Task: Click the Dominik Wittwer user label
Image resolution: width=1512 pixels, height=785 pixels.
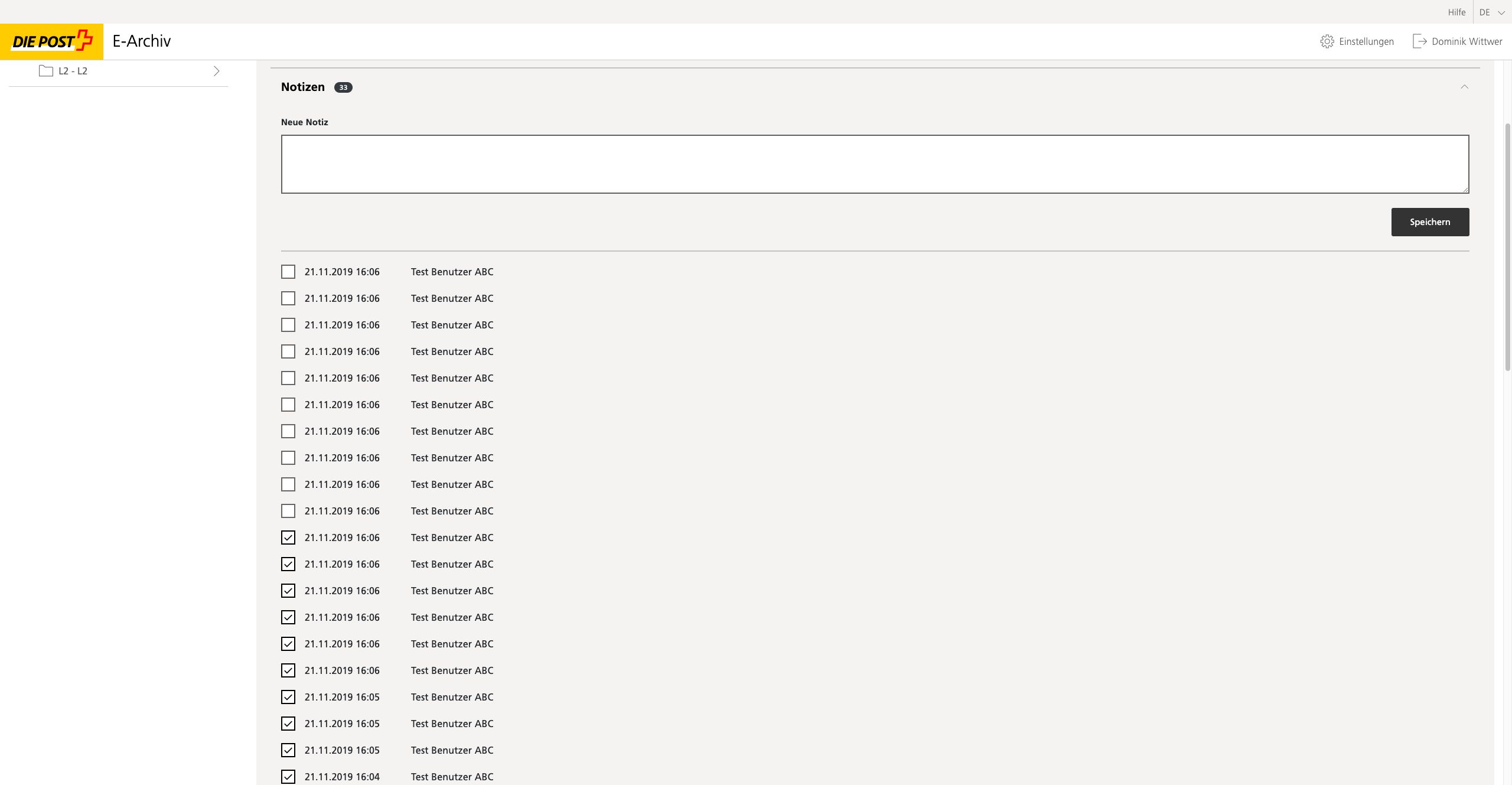Action: (1467, 41)
